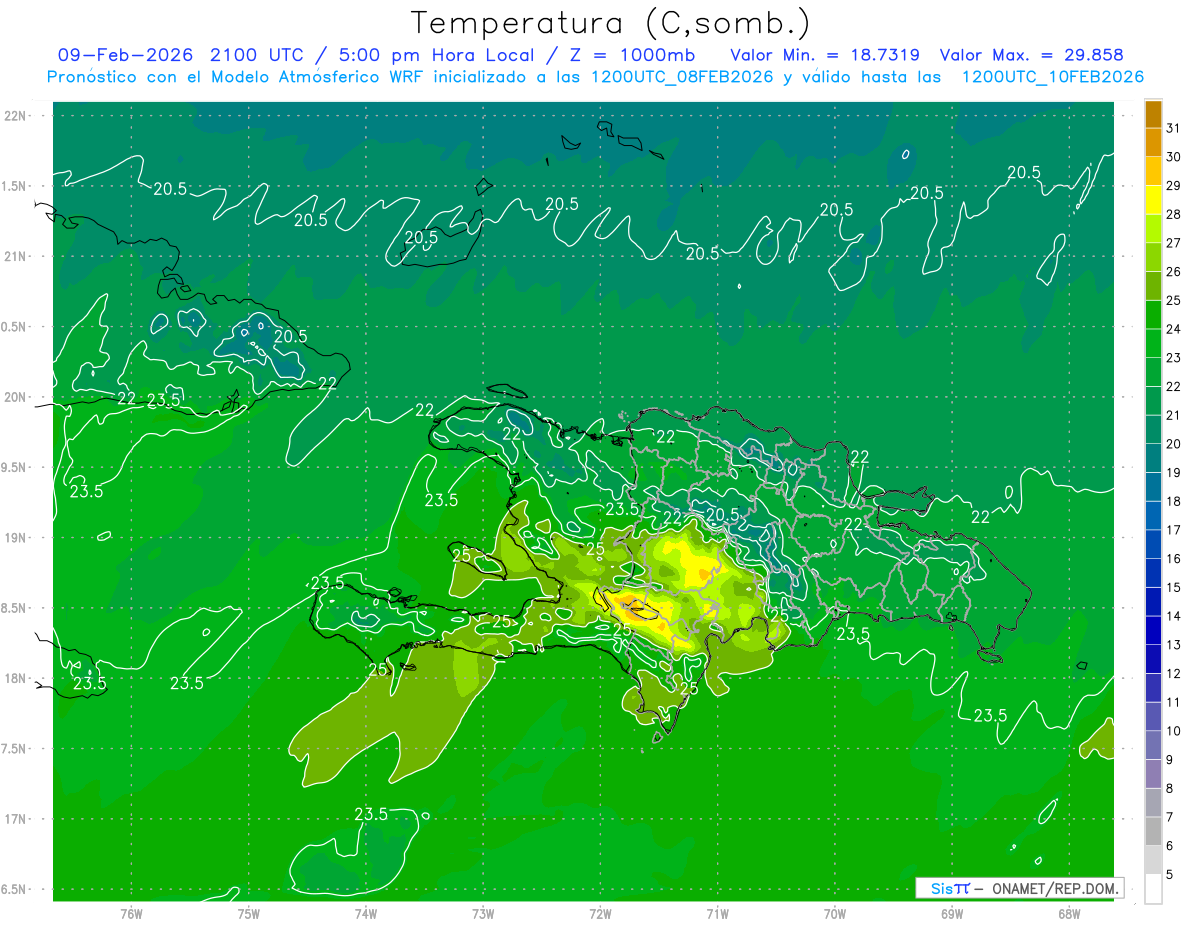
Task: Click the 1200UTC_10FEB2026 forecast end time
Action: (x=1052, y=77)
